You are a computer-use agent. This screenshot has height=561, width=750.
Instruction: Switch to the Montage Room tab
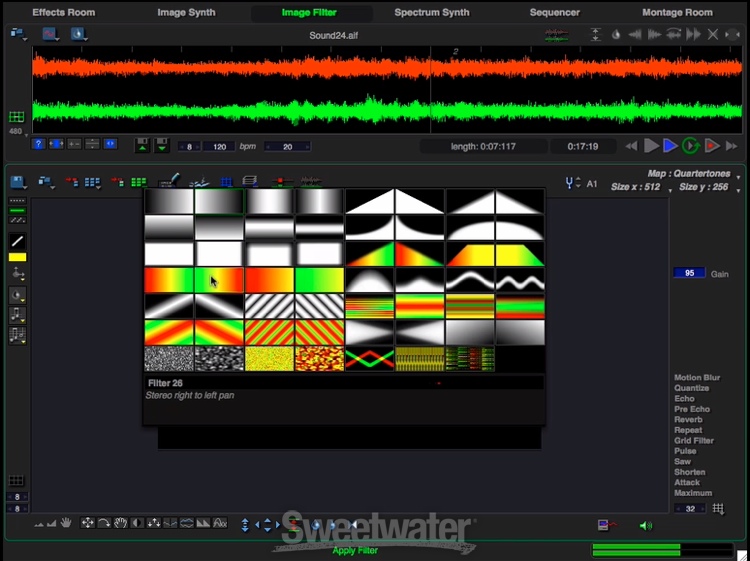click(x=677, y=12)
